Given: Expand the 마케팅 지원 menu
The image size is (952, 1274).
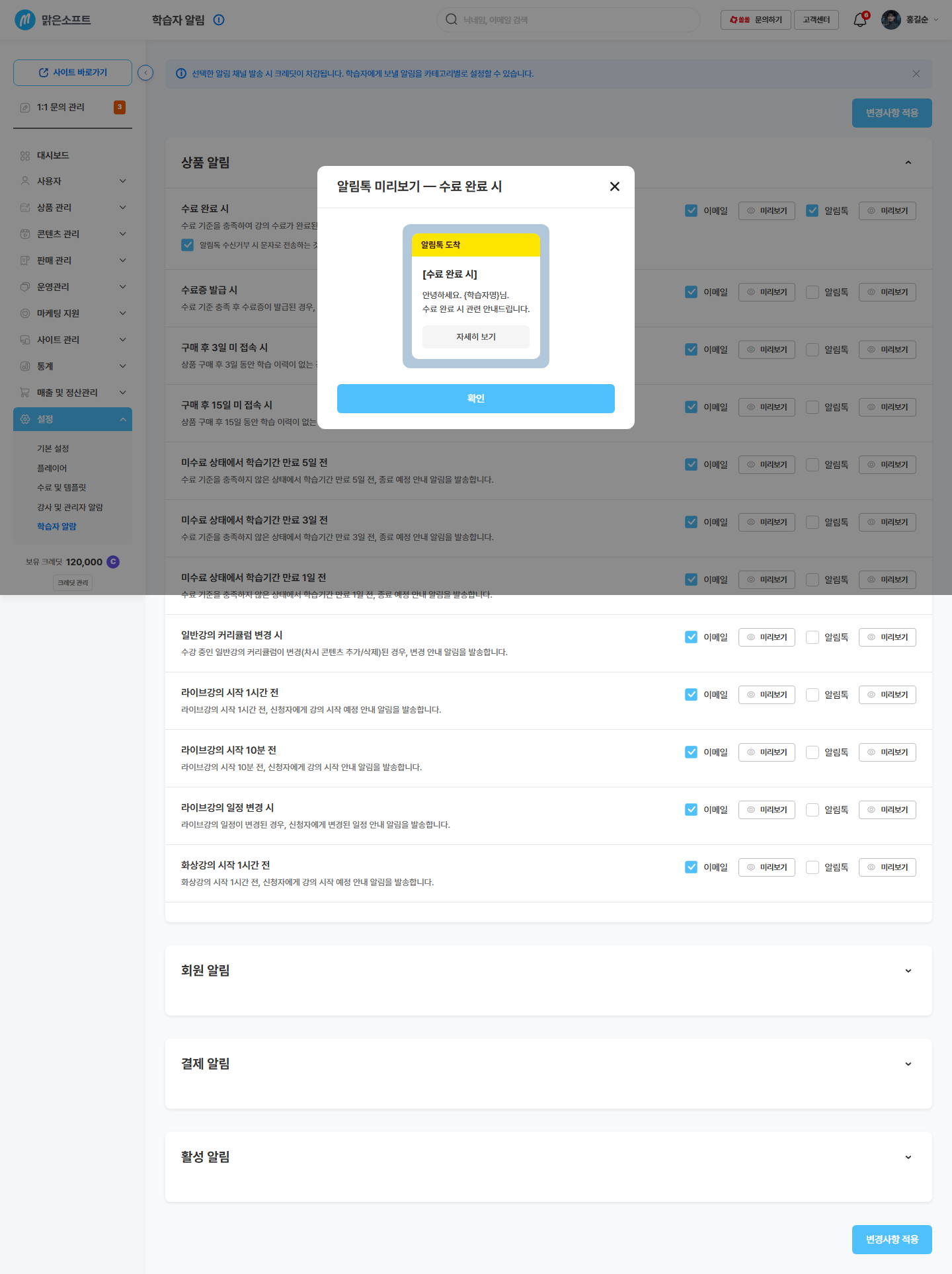Looking at the screenshot, I should coord(73,313).
